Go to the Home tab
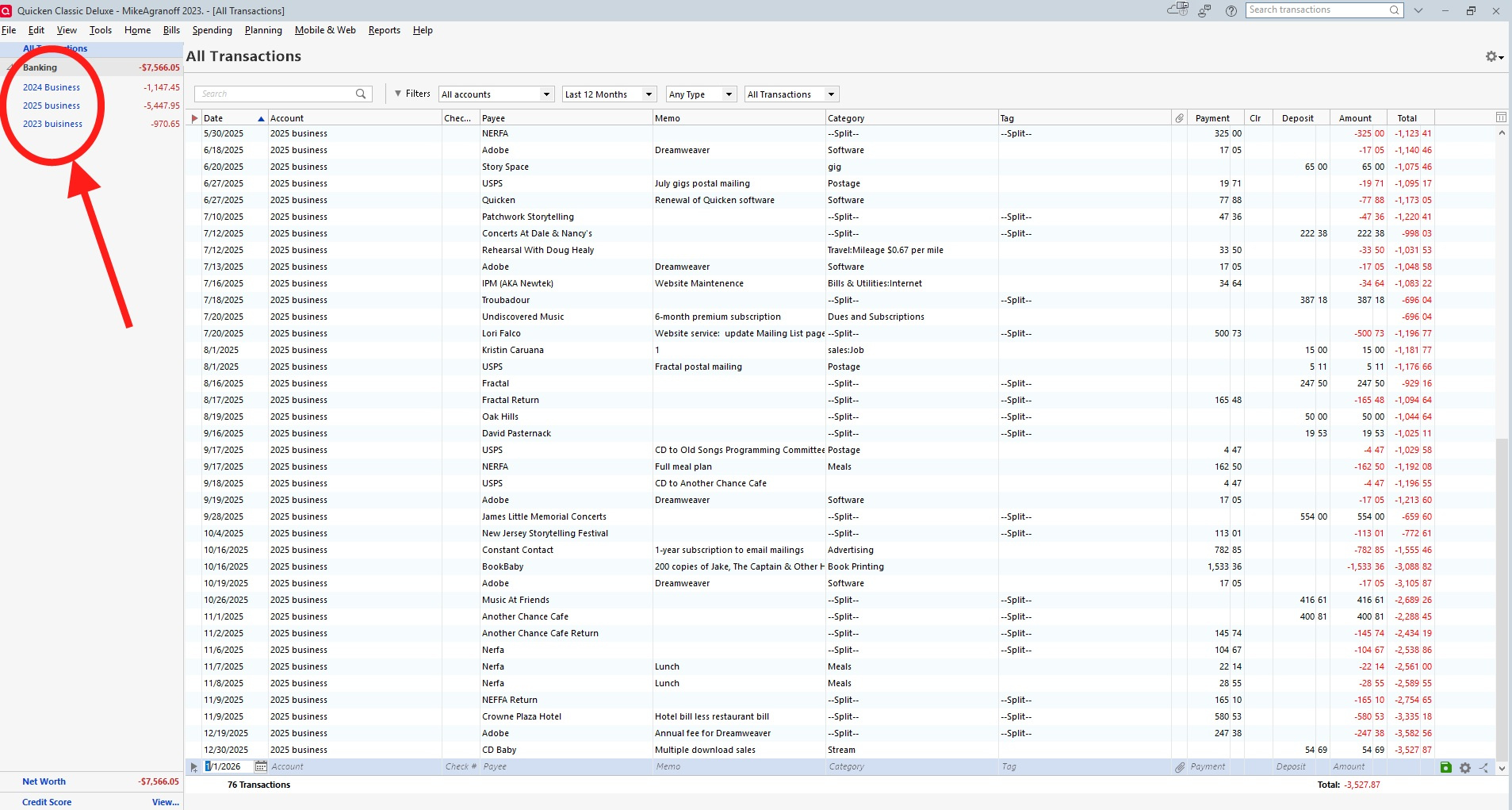 (137, 30)
